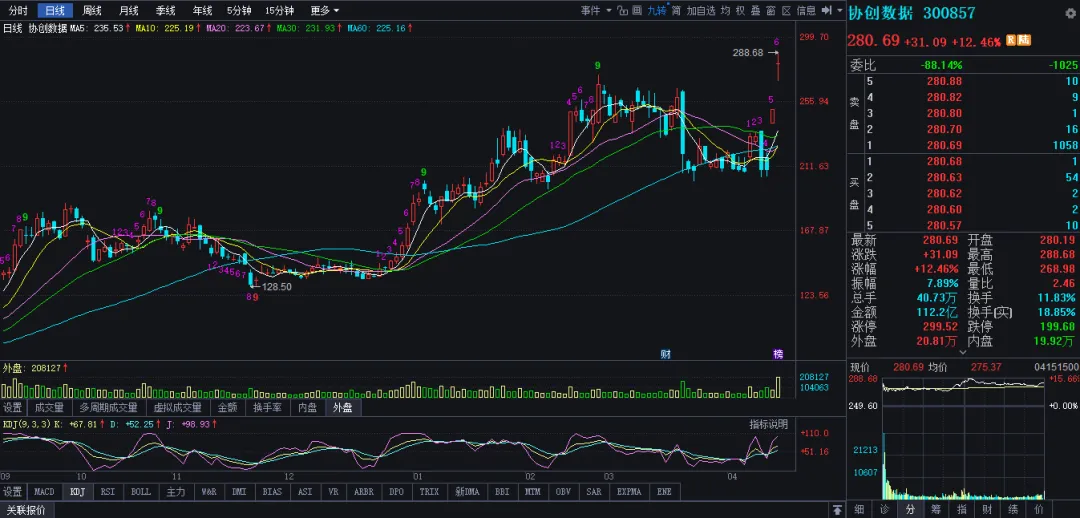Switch indicator to DMI
The width and height of the screenshot is (1080, 518).
click(x=239, y=492)
